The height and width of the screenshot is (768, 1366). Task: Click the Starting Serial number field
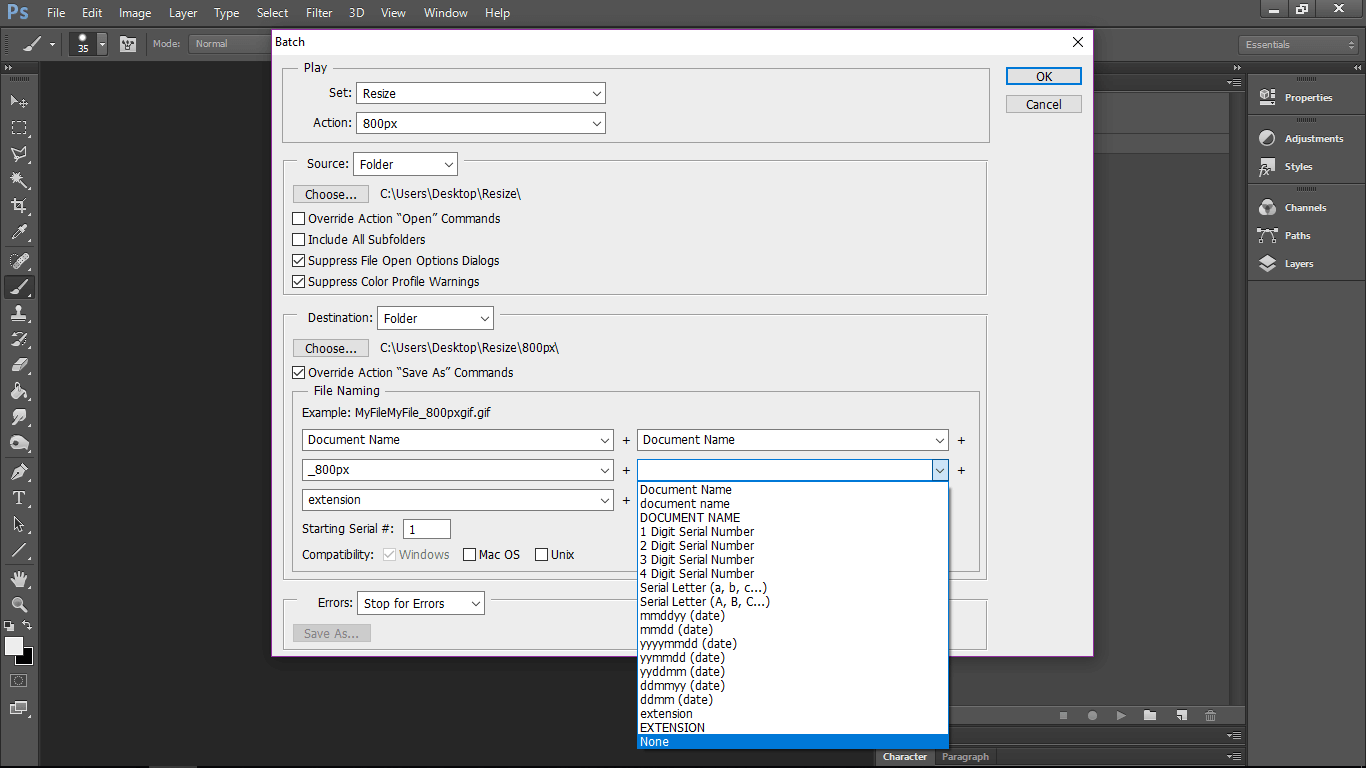tap(426, 528)
